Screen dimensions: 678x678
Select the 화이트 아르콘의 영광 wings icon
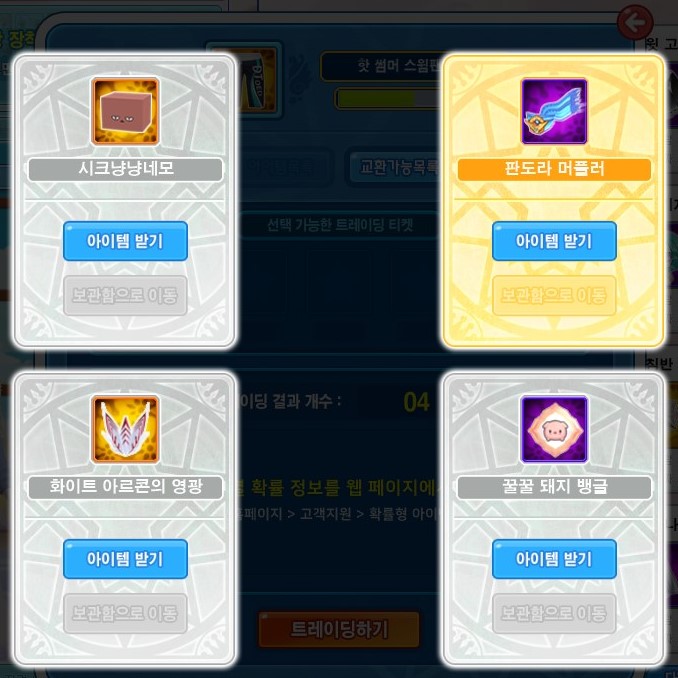pos(125,429)
